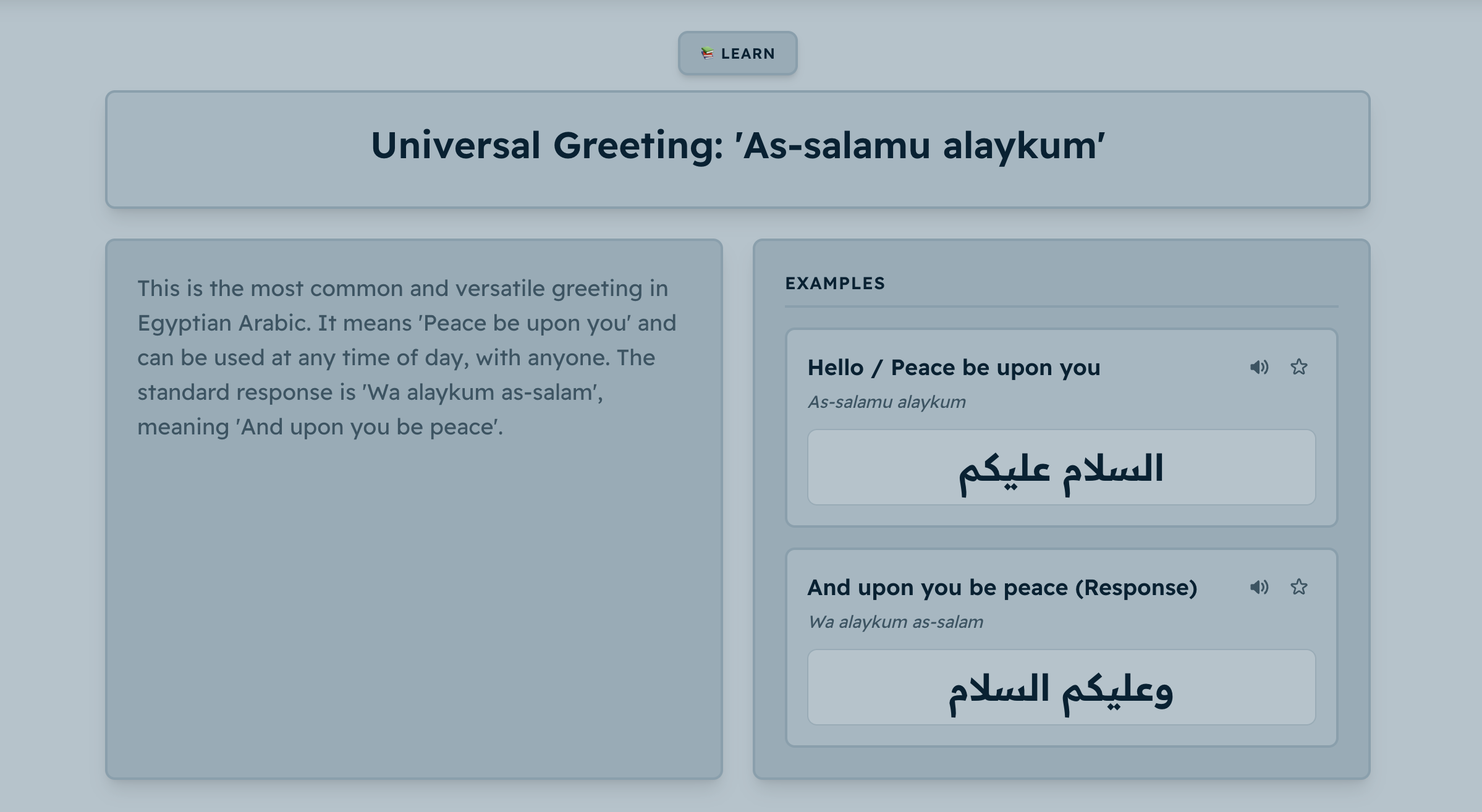
Task: Click the 'Universal Greeting' lesson title
Action: tap(737, 146)
